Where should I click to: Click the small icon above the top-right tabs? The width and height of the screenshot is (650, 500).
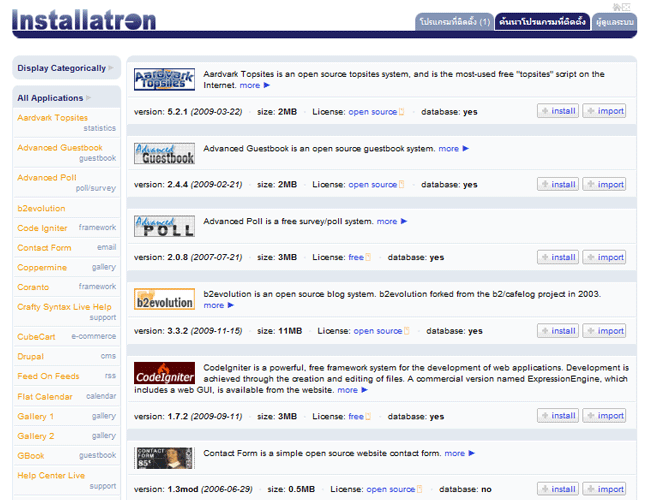point(621,7)
